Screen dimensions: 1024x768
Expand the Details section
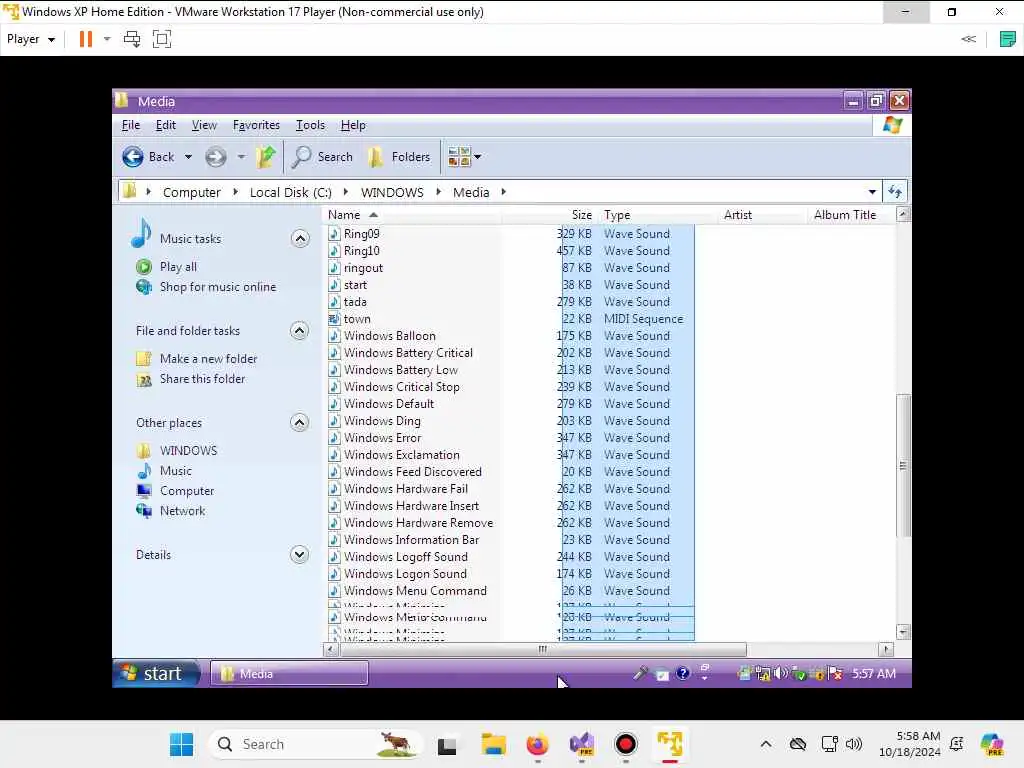point(300,555)
